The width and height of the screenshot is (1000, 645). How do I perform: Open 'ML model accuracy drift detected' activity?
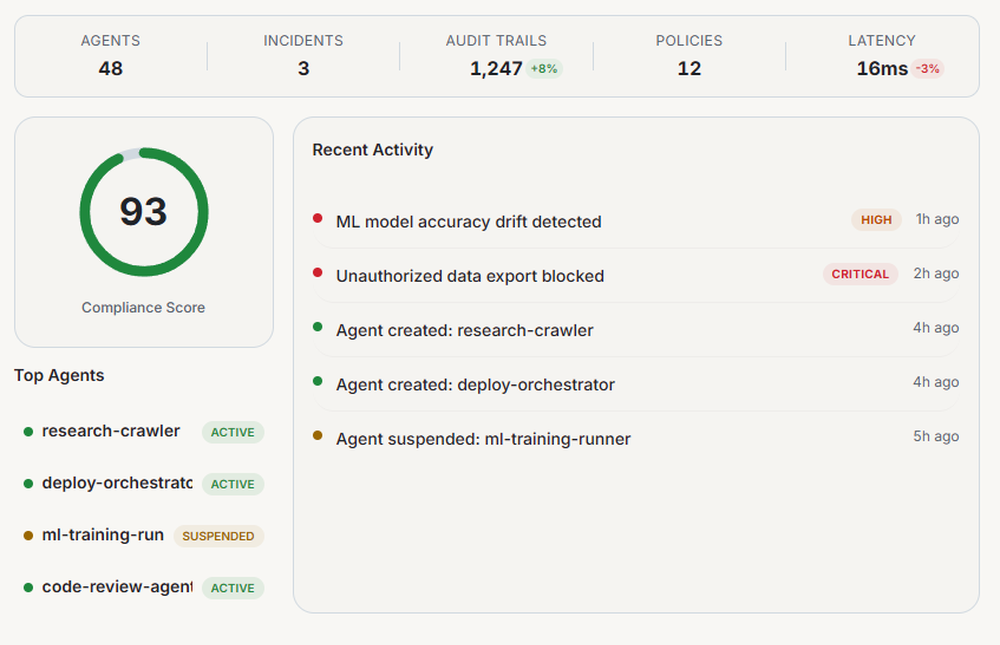(x=636, y=221)
